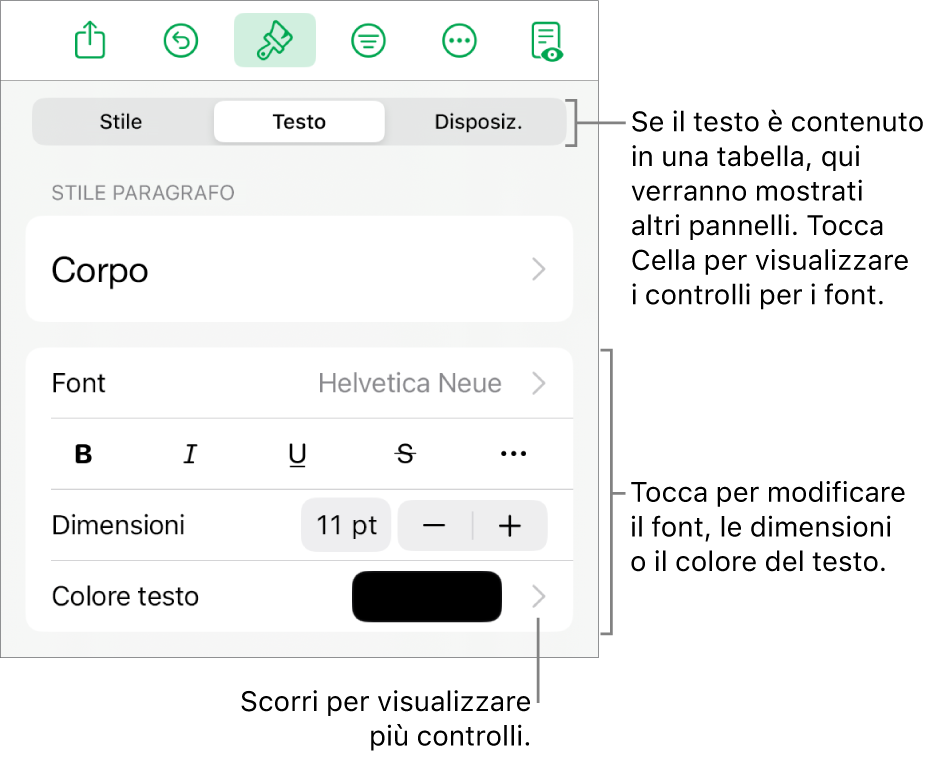Toggle strikethrough S button
Screen dimensions: 934x763
tap(406, 454)
